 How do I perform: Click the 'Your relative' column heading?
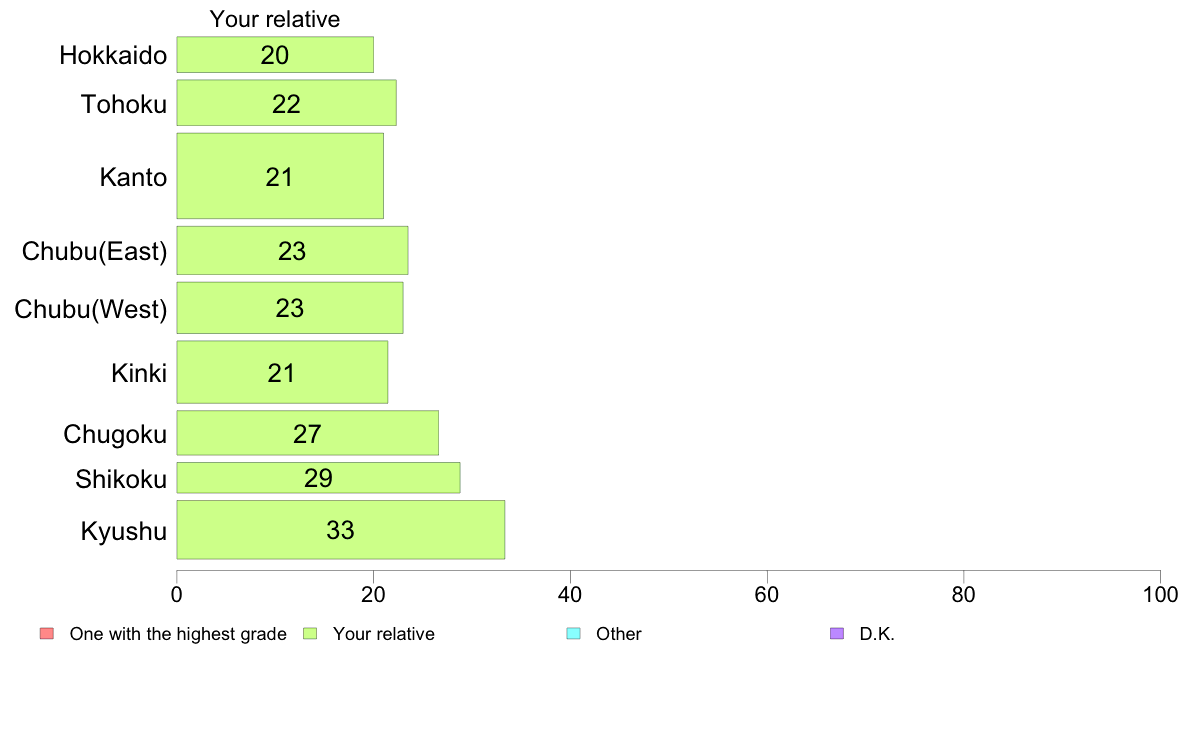[x=274, y=19]
